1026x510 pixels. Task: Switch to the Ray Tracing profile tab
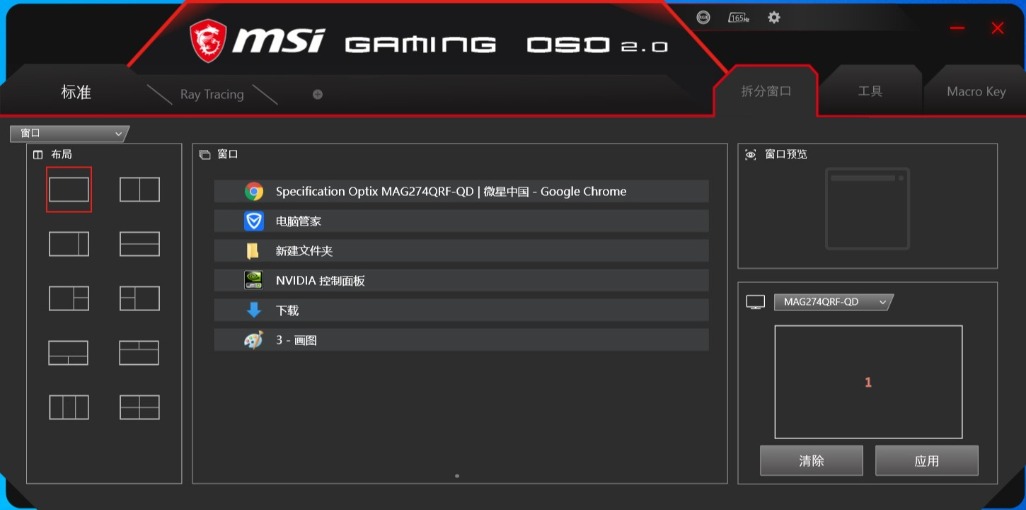pos(211,95)
